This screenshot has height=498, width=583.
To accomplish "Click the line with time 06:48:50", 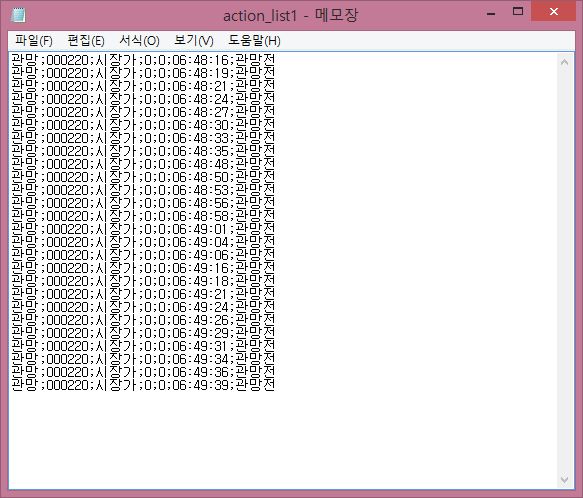I will (x=143, y=177).
